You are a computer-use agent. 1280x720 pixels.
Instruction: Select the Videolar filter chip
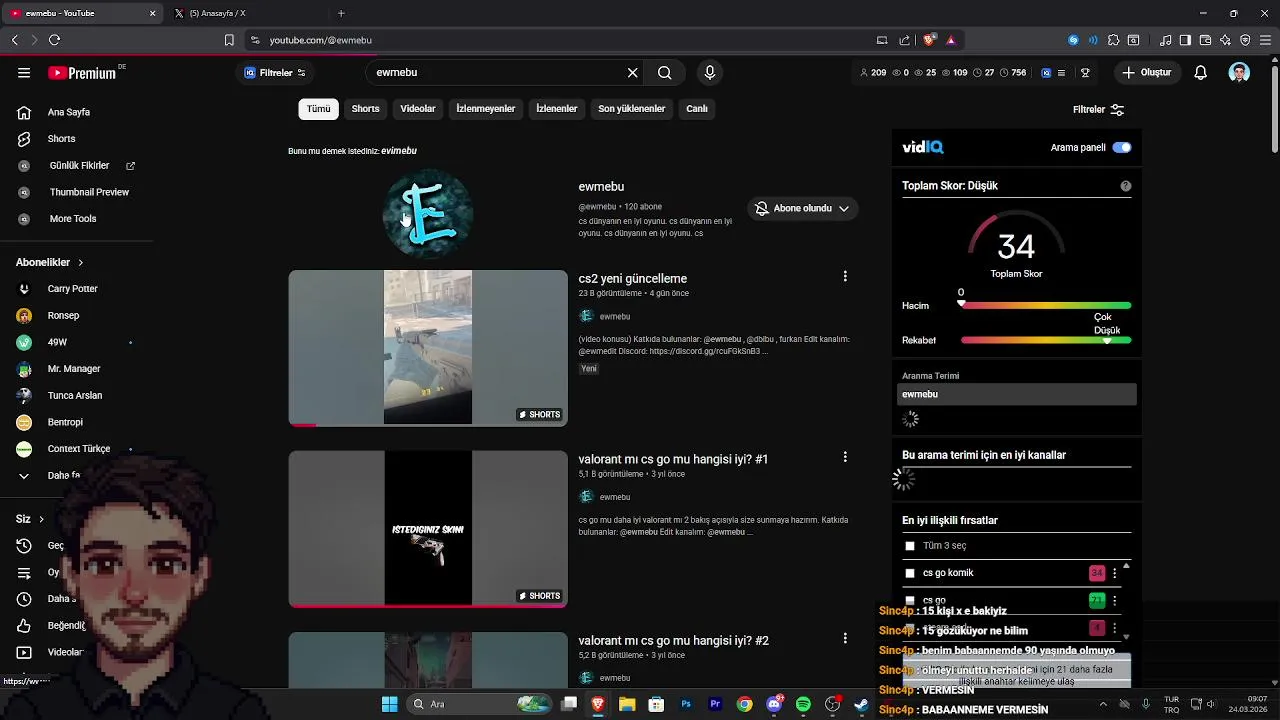pos(418,109)
